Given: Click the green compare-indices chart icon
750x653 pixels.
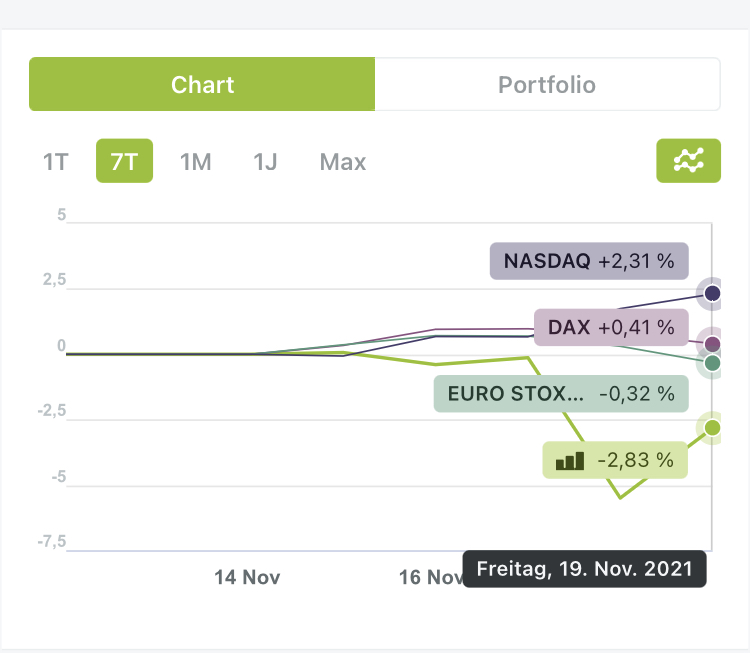Looking at the screenshot, I should 688,161.
